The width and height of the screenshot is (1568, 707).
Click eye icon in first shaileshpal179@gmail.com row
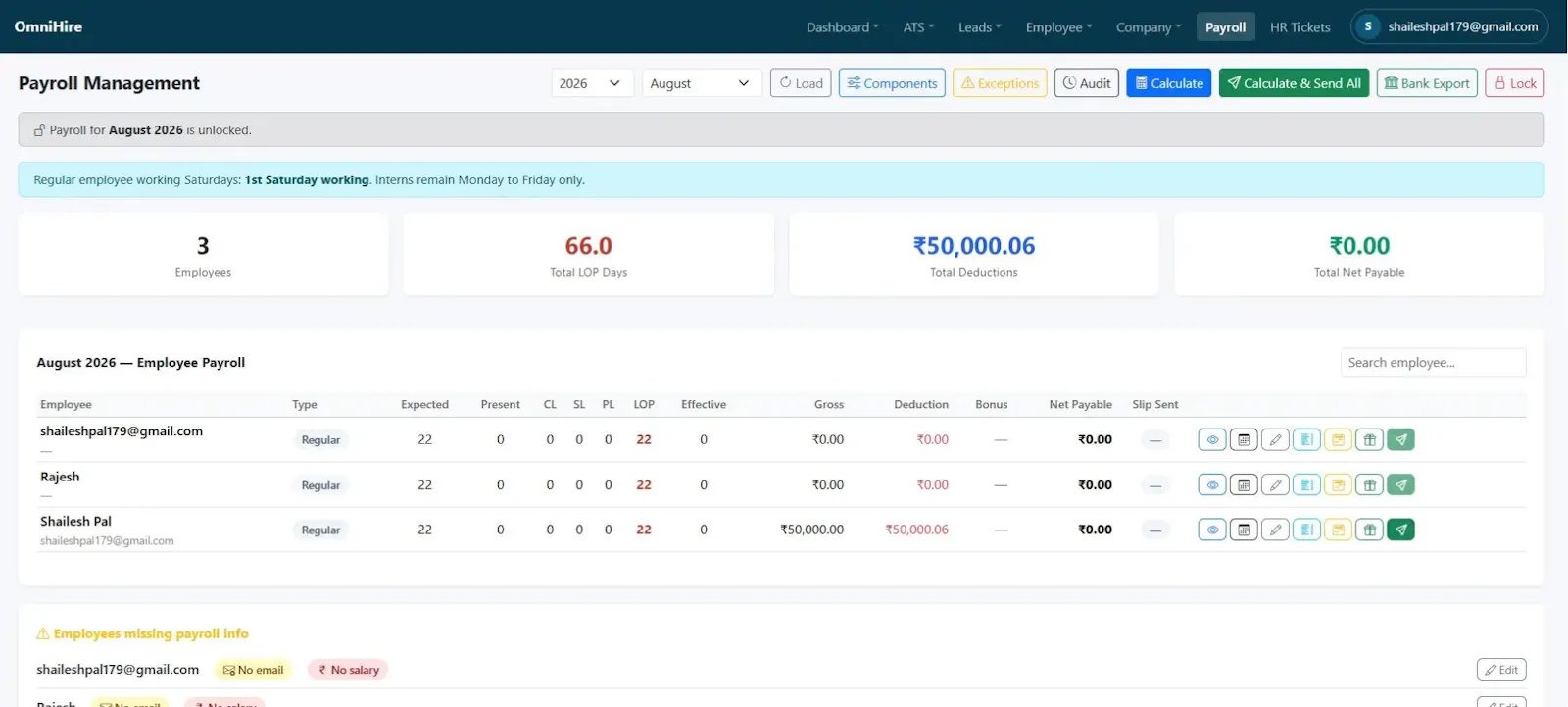click(1212, 439)
